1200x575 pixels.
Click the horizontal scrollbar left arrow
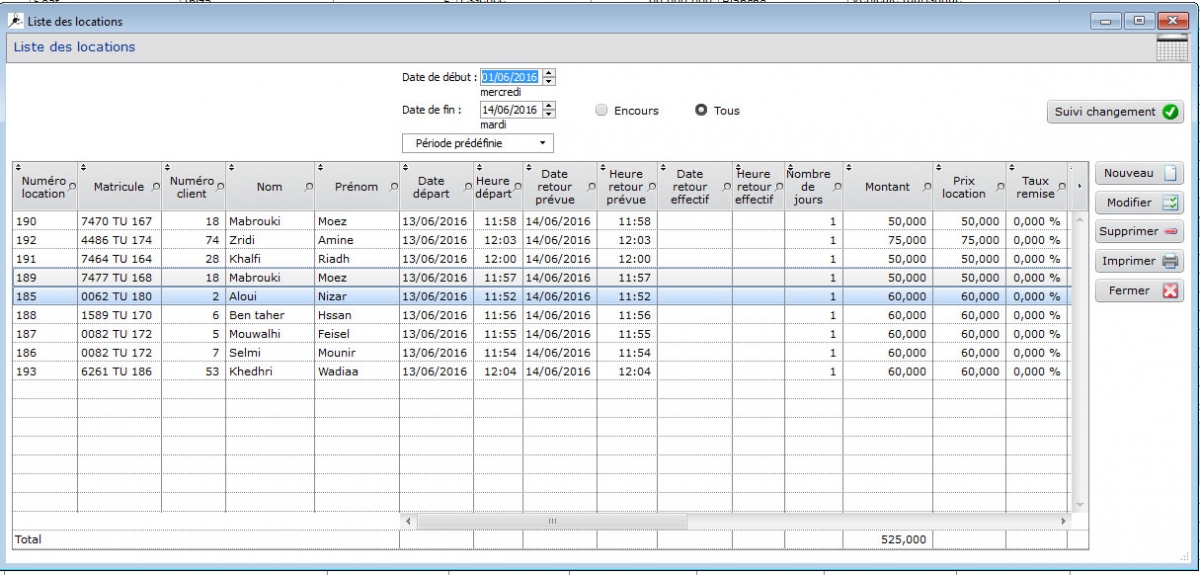pyautogui.click(x=407, y=522)
